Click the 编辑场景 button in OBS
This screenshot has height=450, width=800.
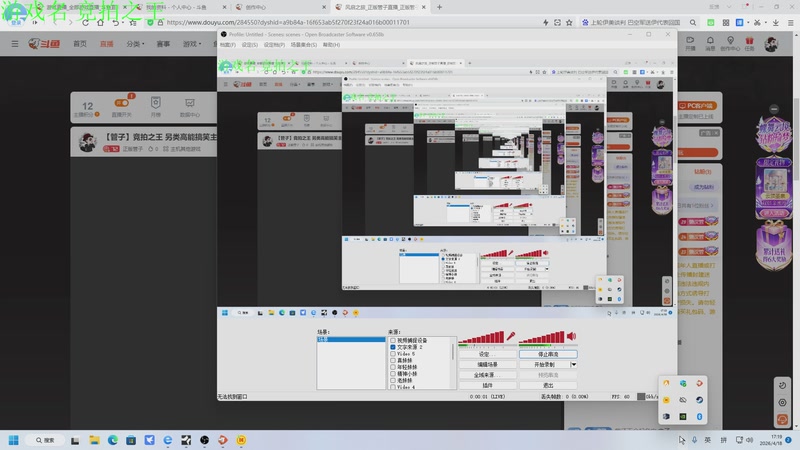click(487, 364)
